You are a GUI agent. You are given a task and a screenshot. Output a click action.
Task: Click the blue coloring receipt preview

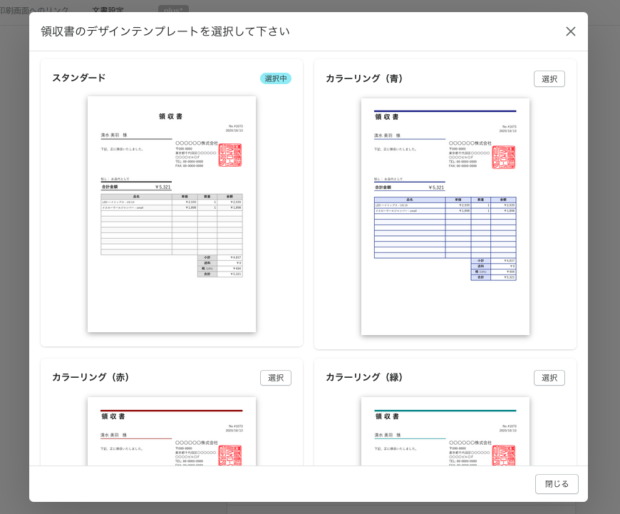(x=445, y=216)
